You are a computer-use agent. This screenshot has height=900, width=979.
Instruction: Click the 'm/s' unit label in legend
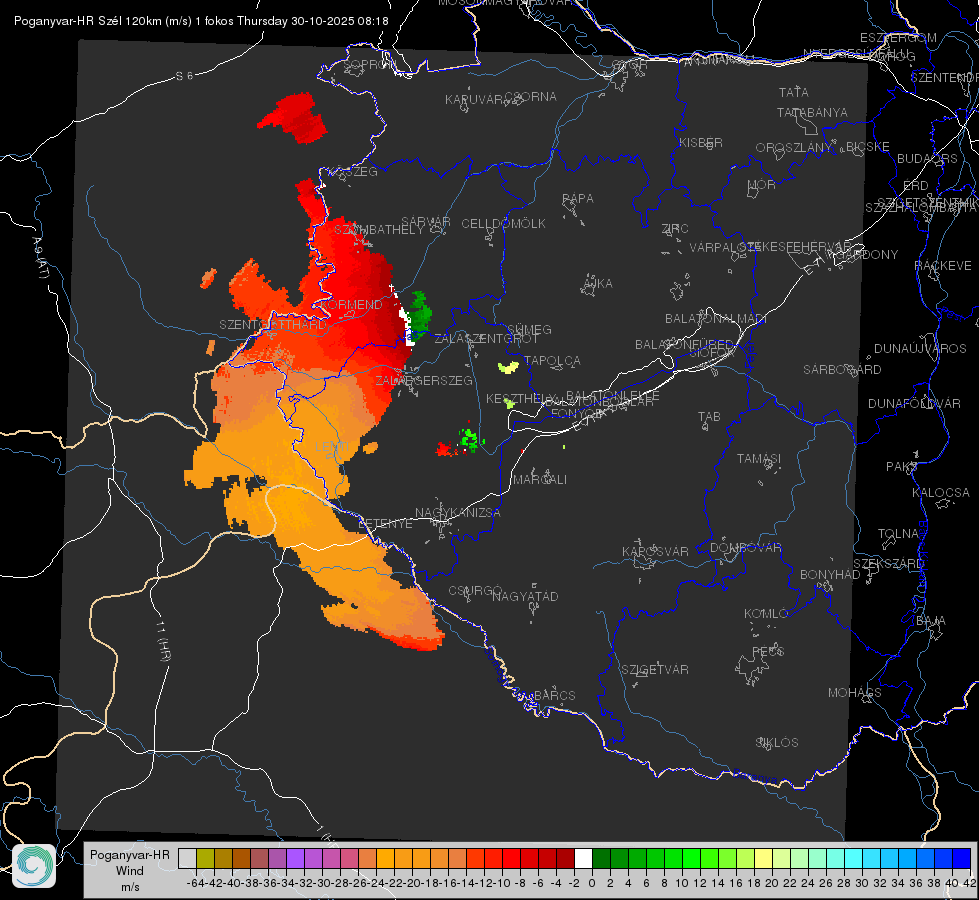(x=130, y=887)
